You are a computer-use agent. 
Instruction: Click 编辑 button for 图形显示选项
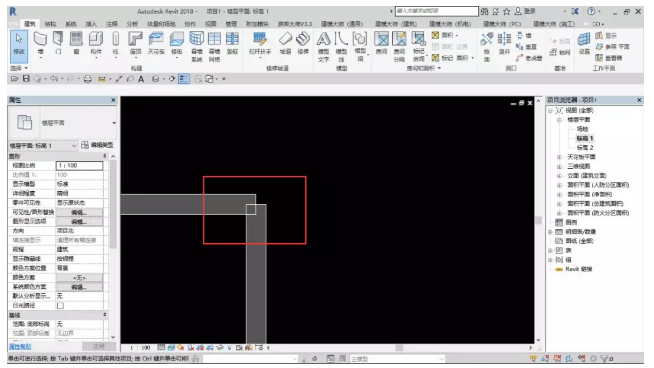tap(79, 222)
